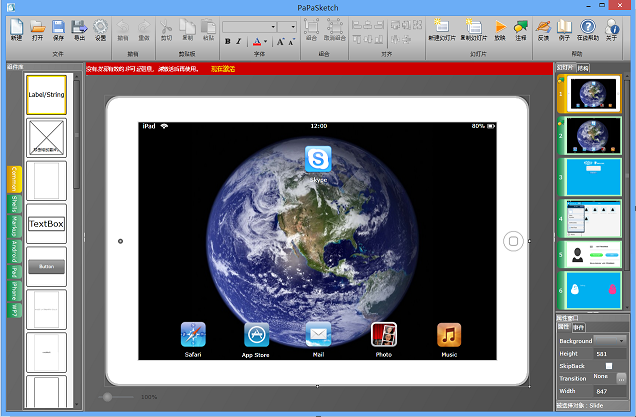Click the Redo arrow icon
Viewport: 636px width, 417px height.
coord(144,27)
